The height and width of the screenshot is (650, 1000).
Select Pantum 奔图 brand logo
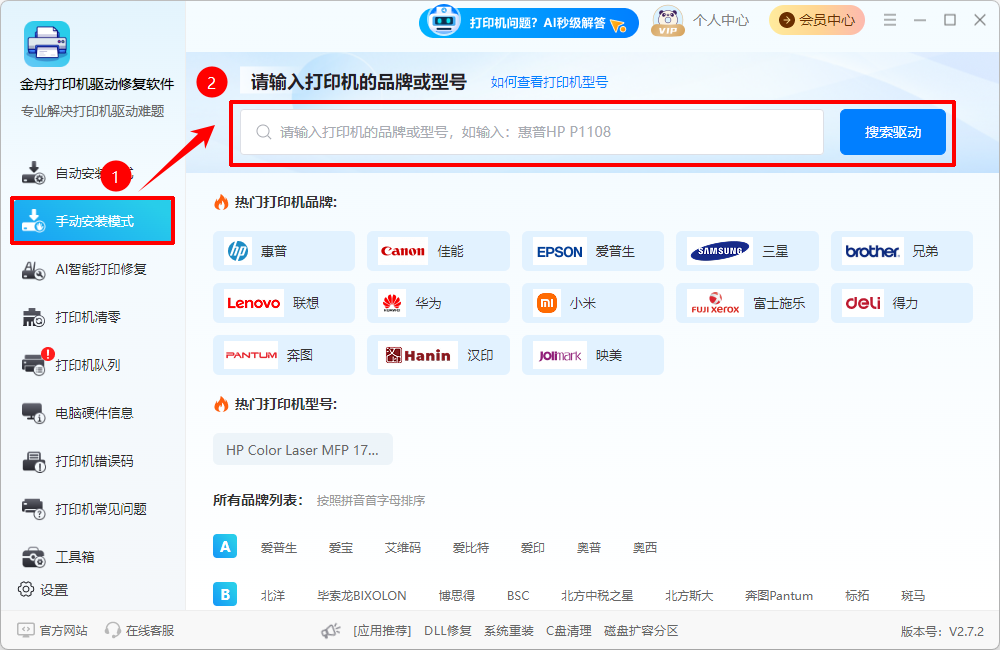[x=251, y=355]
